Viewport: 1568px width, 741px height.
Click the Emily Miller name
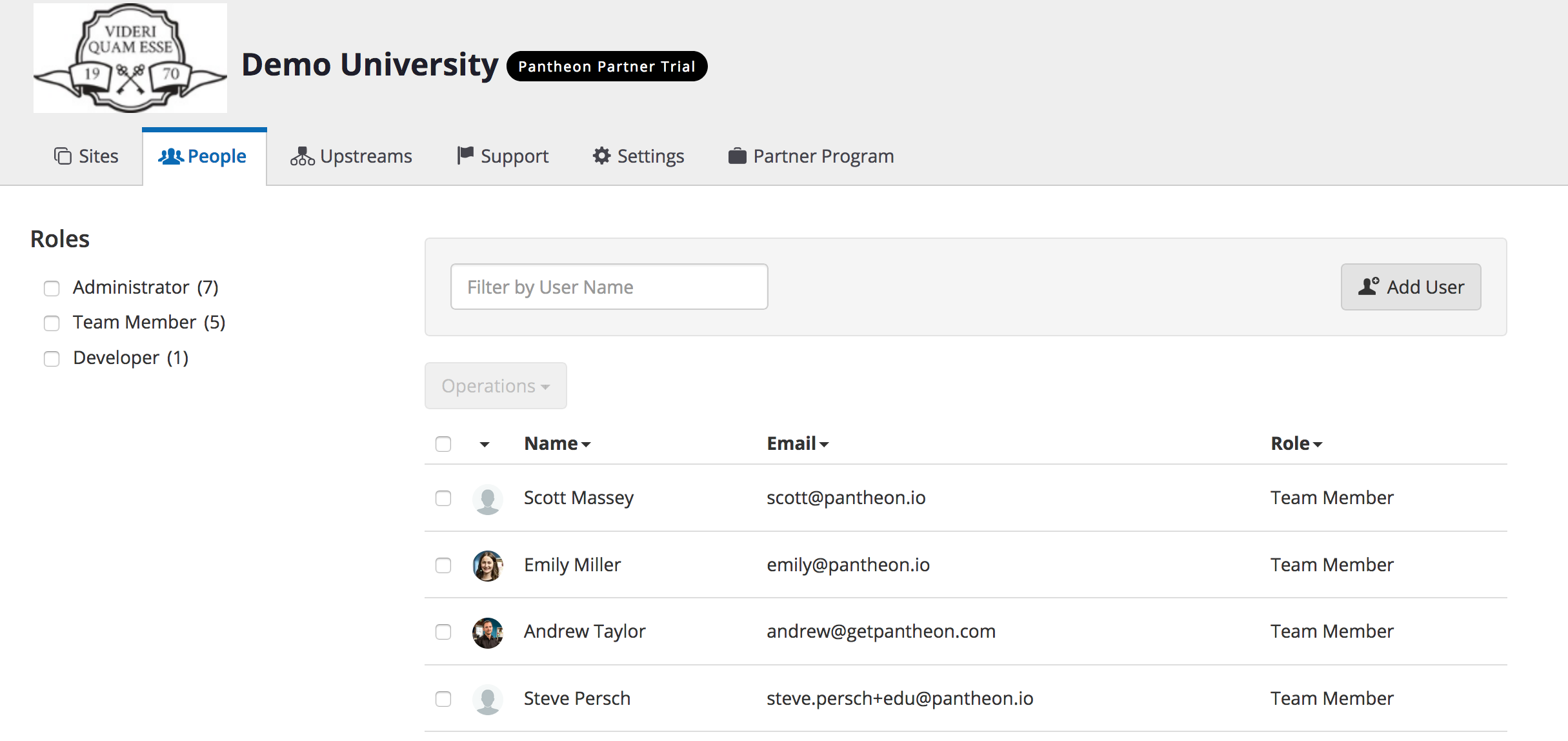[572, 565]
